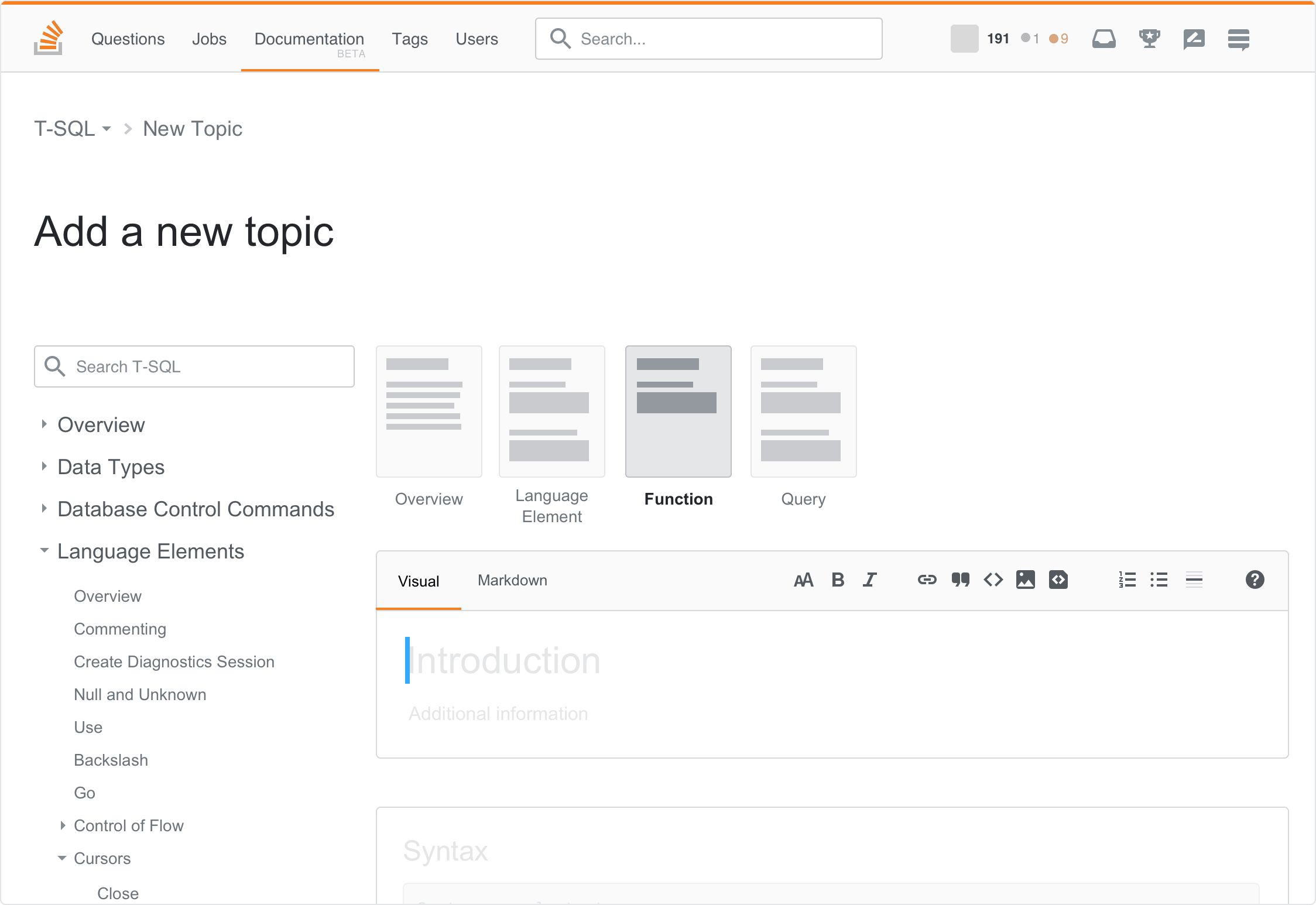Screen dimensions: 1316x905
Task: Click the numbered list icon
Action: pyautogui.click(x=1127, y=580)
